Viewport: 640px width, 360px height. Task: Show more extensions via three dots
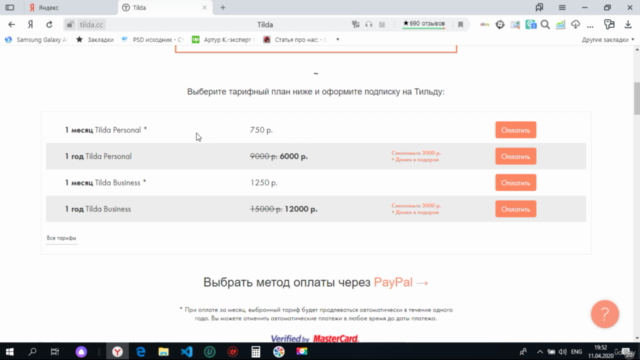tap(590, 26)
